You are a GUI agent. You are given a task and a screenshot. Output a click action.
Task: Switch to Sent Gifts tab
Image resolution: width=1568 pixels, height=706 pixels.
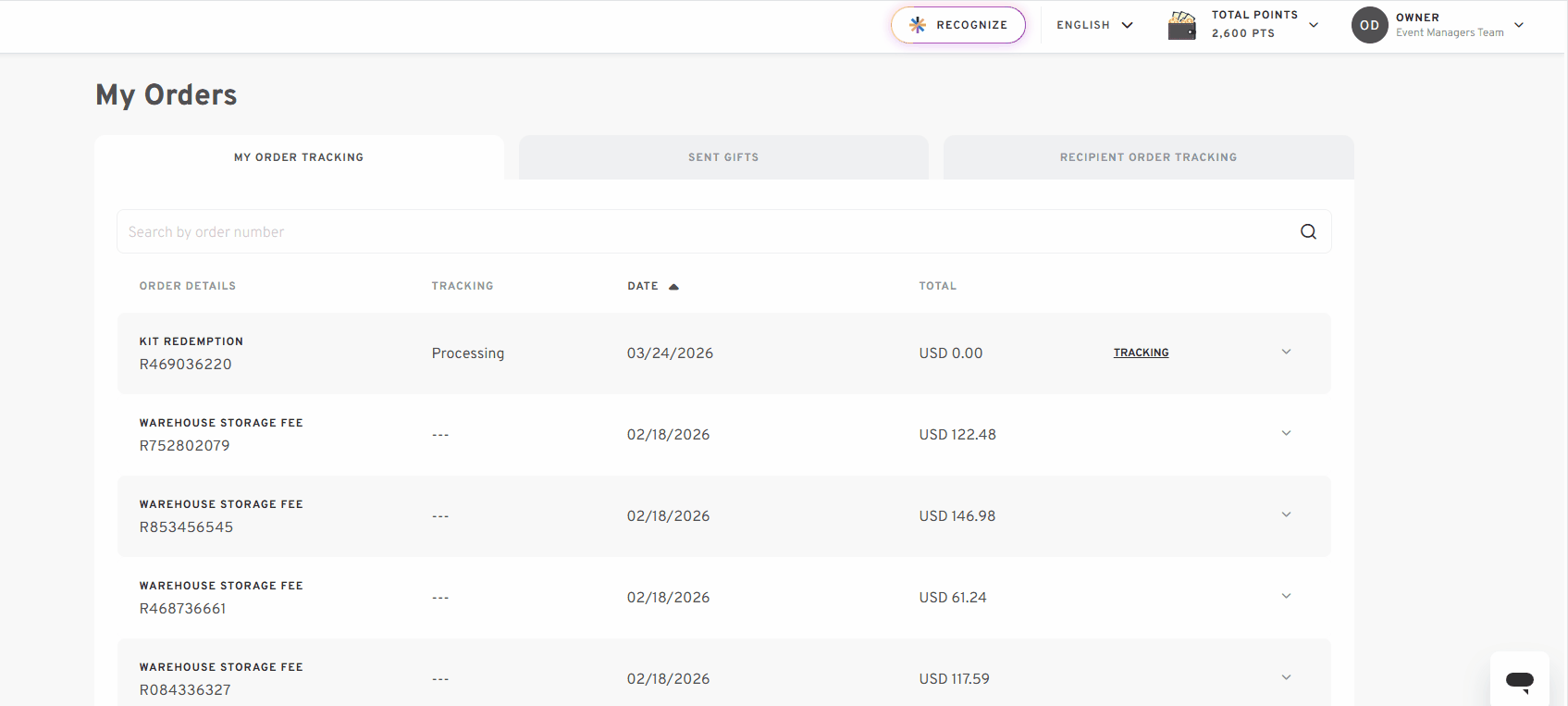723,157
